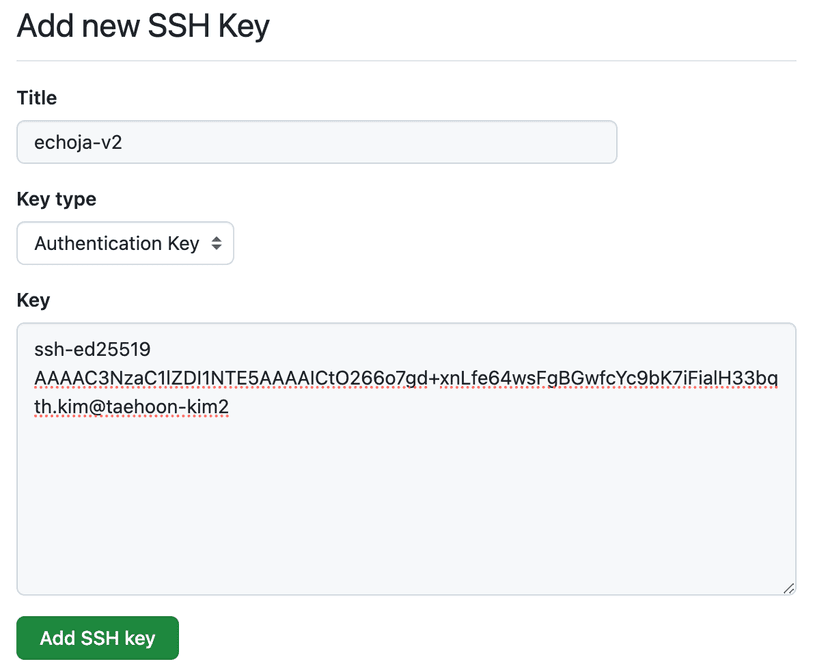Click the Key type label
Screen dimensions: 828x668
pos(56,199)
